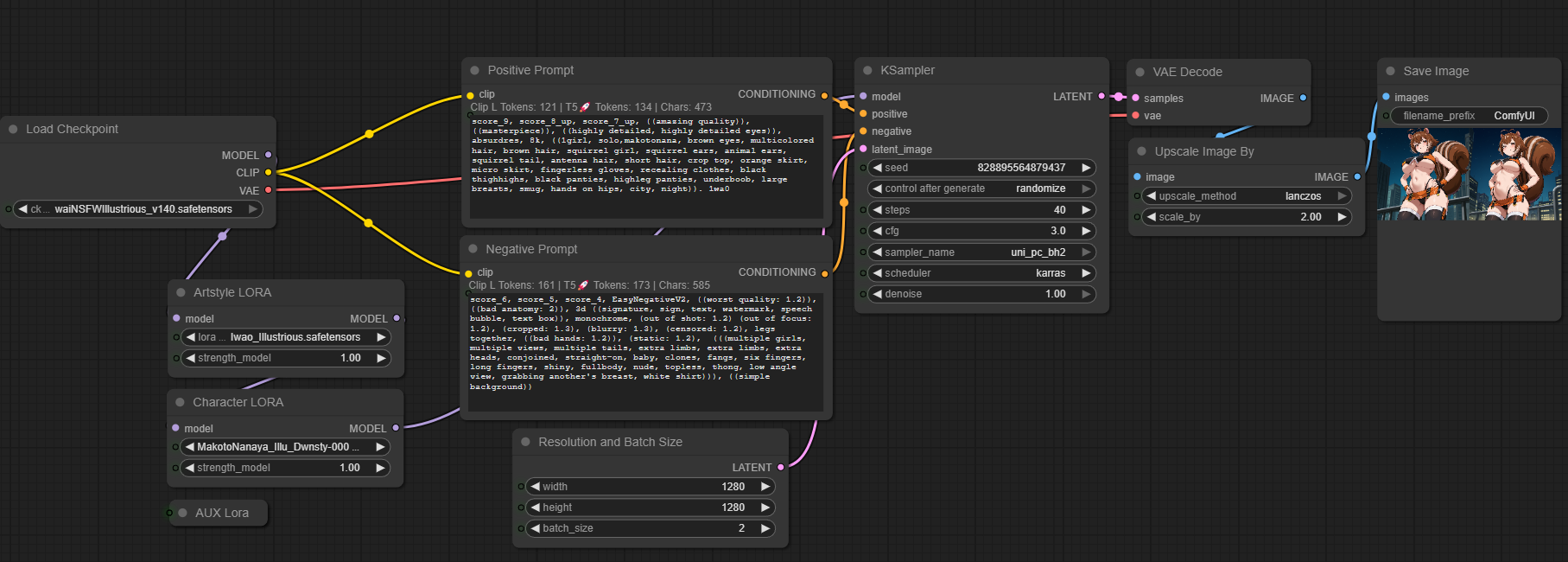Image resolution: width=1568 pixels, height=562 pixels.
Task: Collapse the Artstyle LORA node dot
Action: [x=181, y=292]
